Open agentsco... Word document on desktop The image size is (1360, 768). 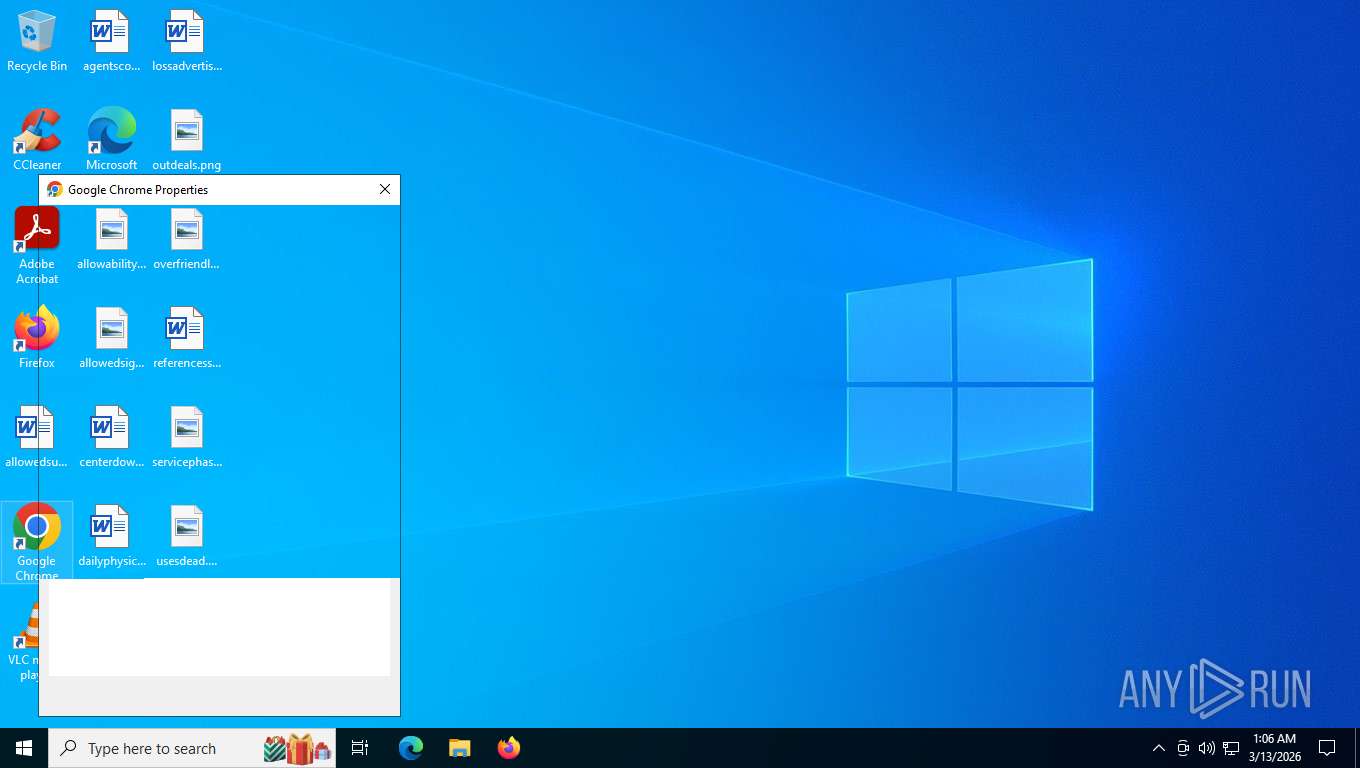click(111, 42)
